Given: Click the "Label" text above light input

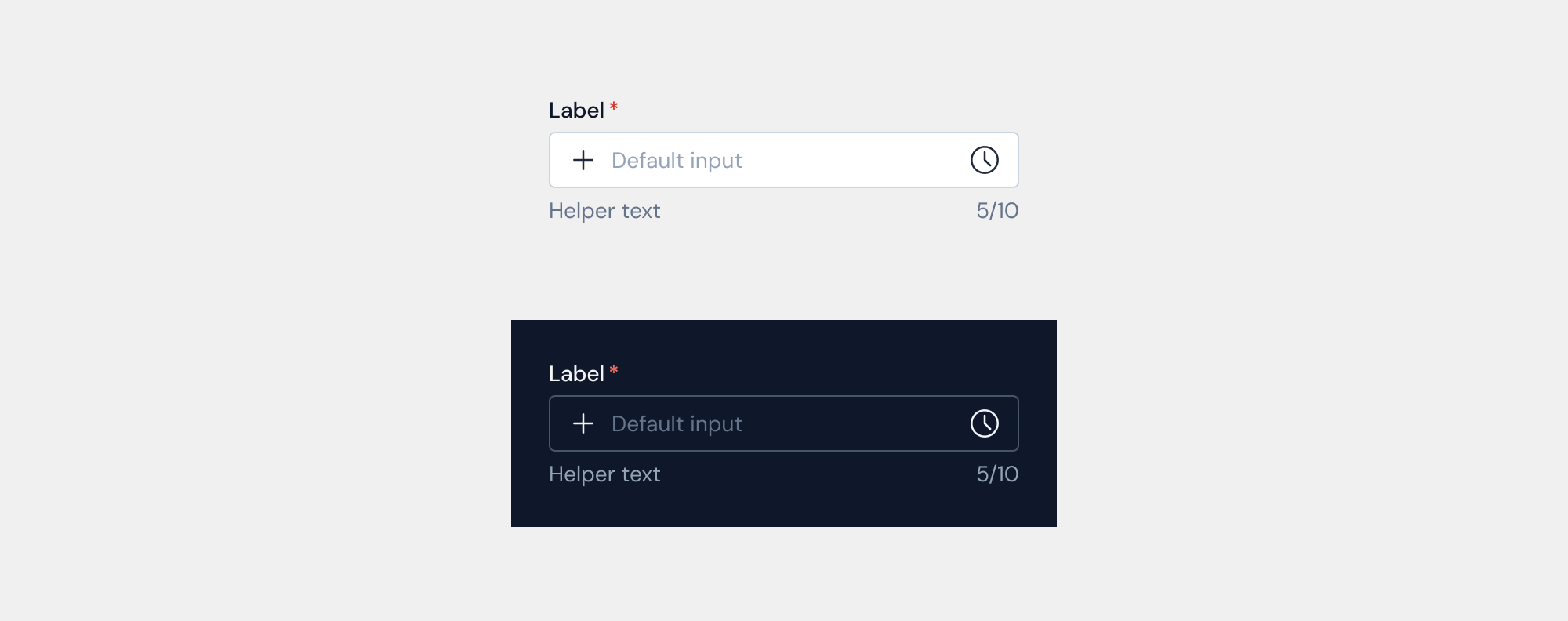Looking at the screenshot, I should tap(576, 111).
